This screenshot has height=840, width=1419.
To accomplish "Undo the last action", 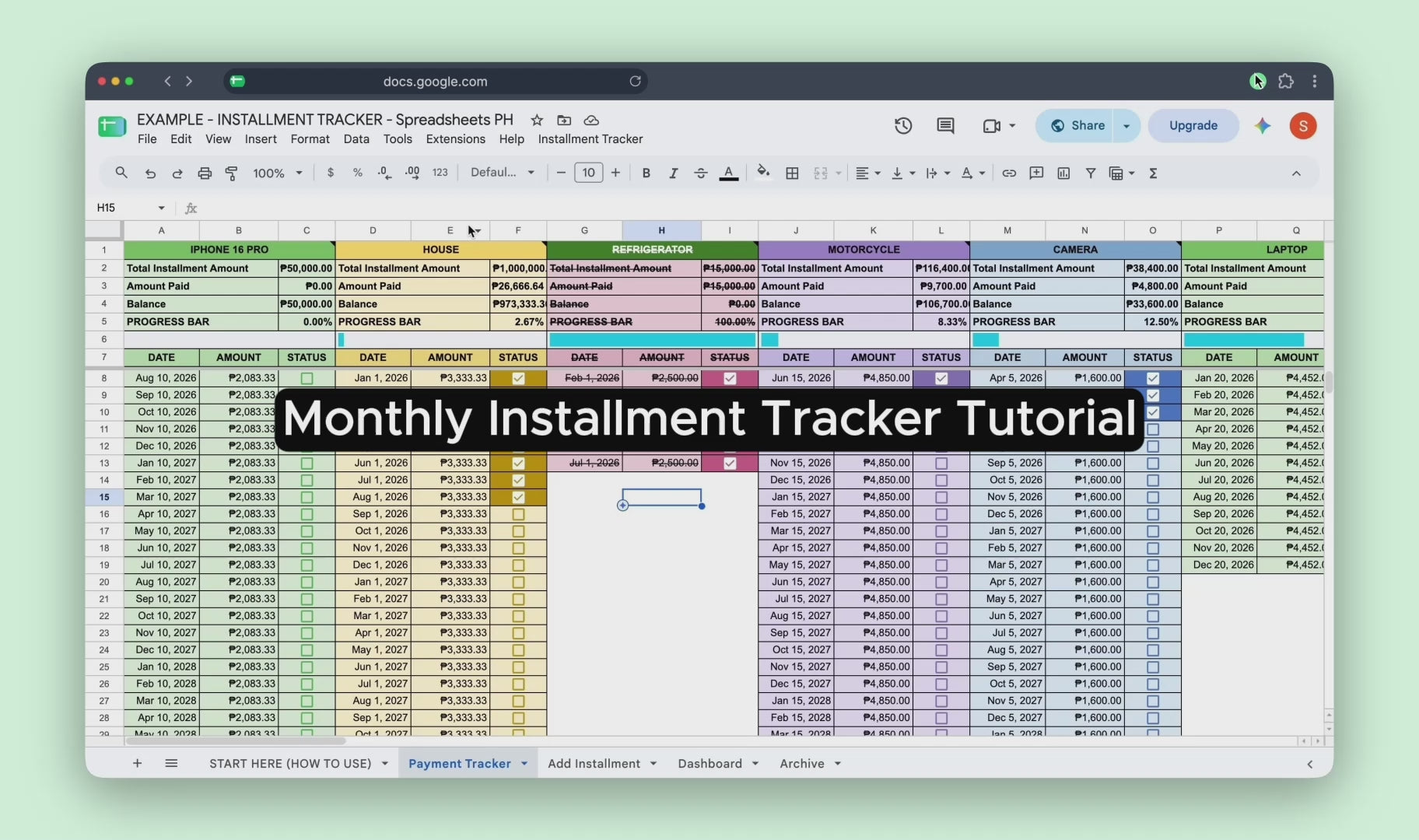I will point(150,173).
